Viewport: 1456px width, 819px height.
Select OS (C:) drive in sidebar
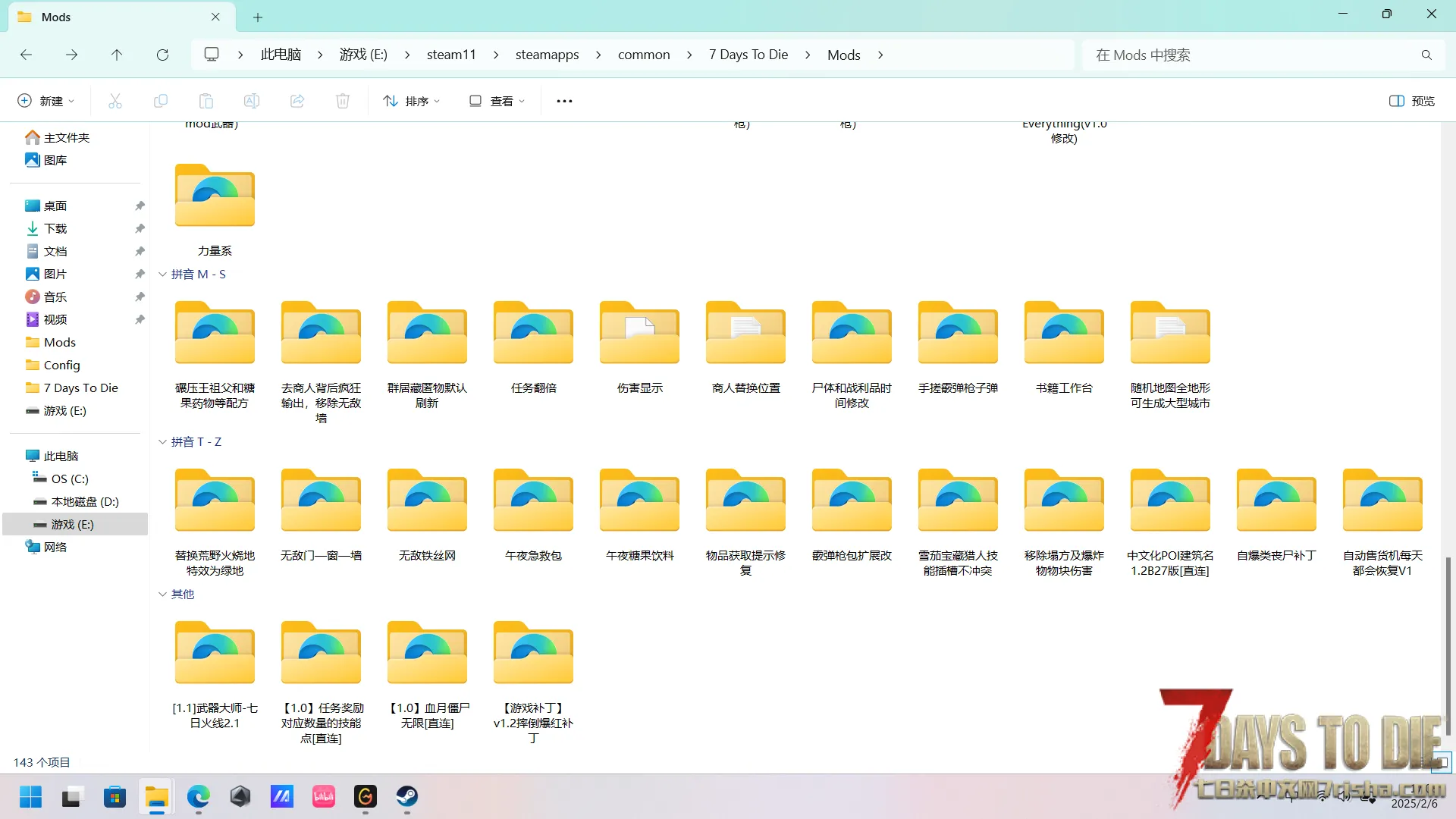[61, 479]
